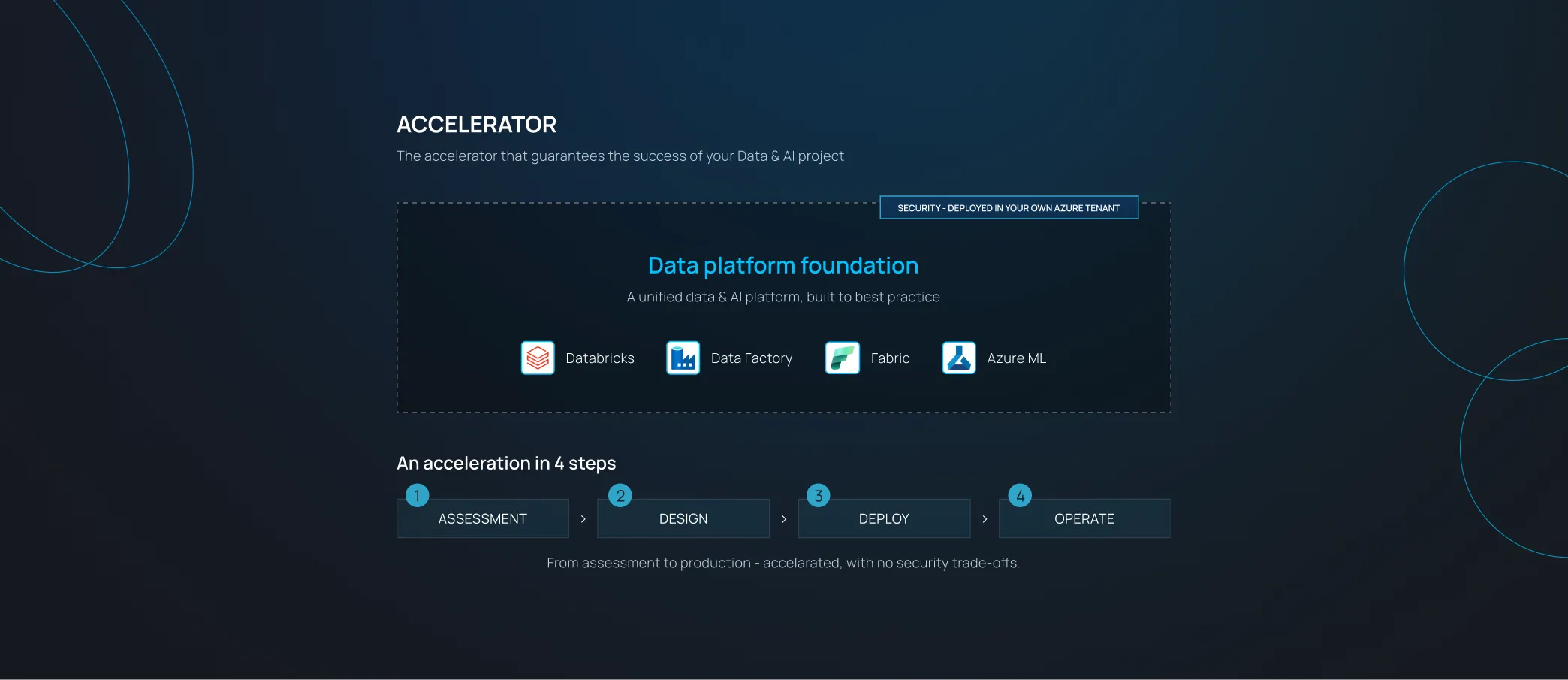Select the DESIGN step box

tap(683, 518)
